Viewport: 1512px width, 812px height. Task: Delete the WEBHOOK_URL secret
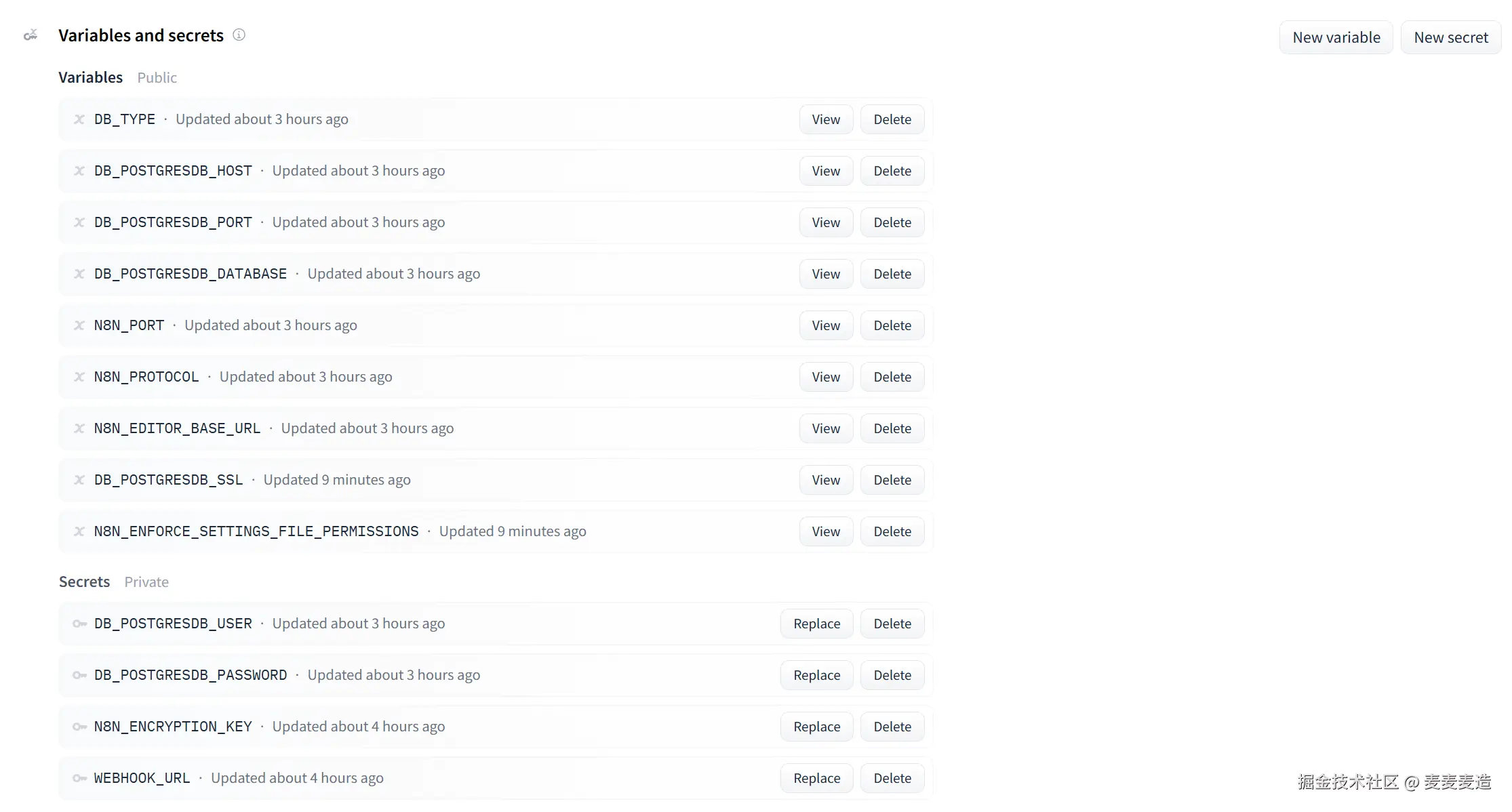pyautogui.click(x=892, y=778)
